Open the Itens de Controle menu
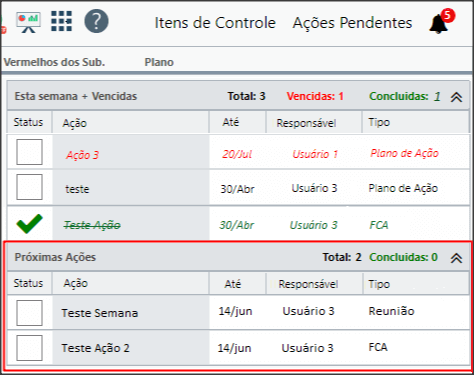Screen dimensions: 474x375 215,23
